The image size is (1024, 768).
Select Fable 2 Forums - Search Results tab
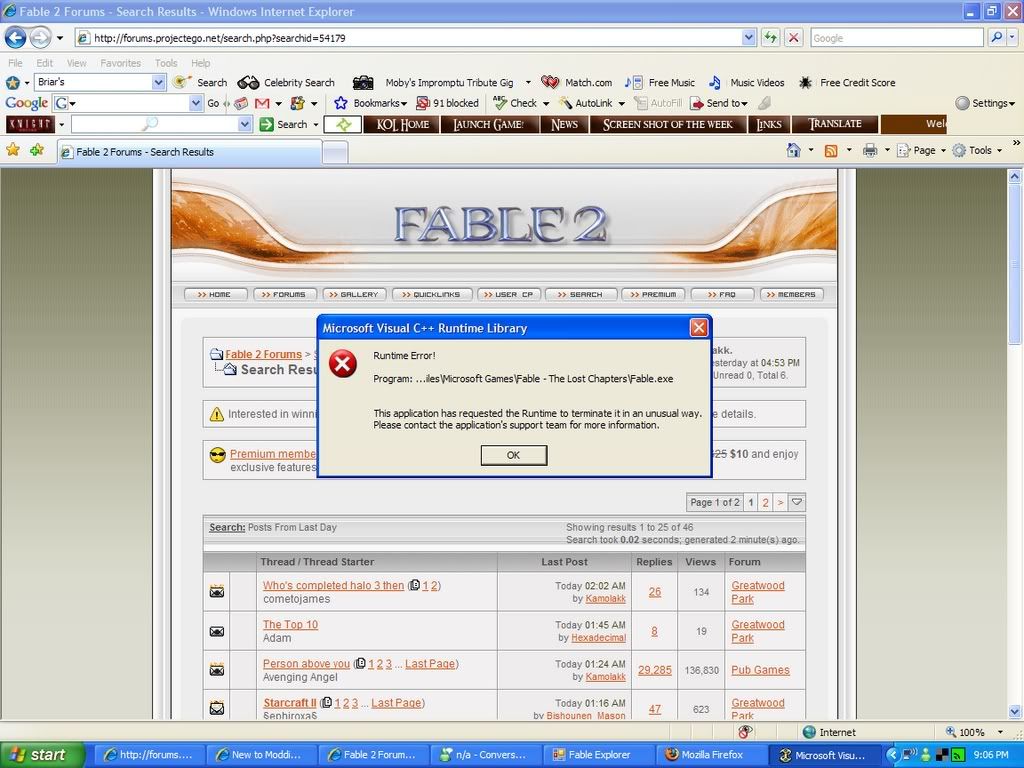click(189, 152)
